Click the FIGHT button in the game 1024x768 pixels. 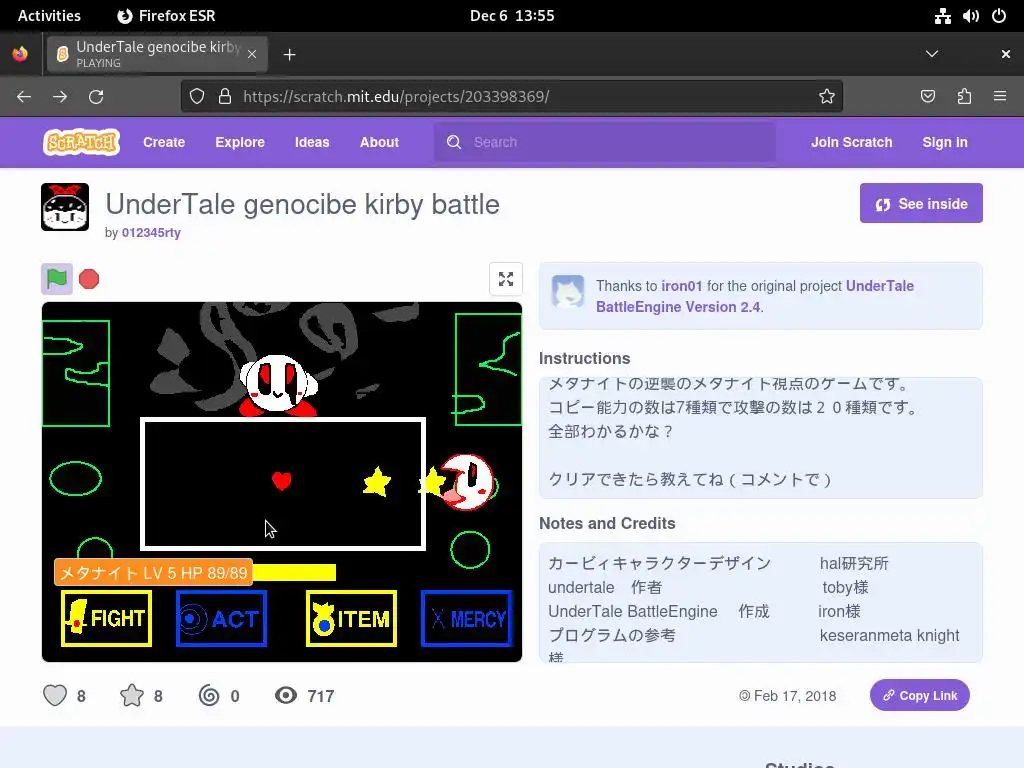point(106,618)
